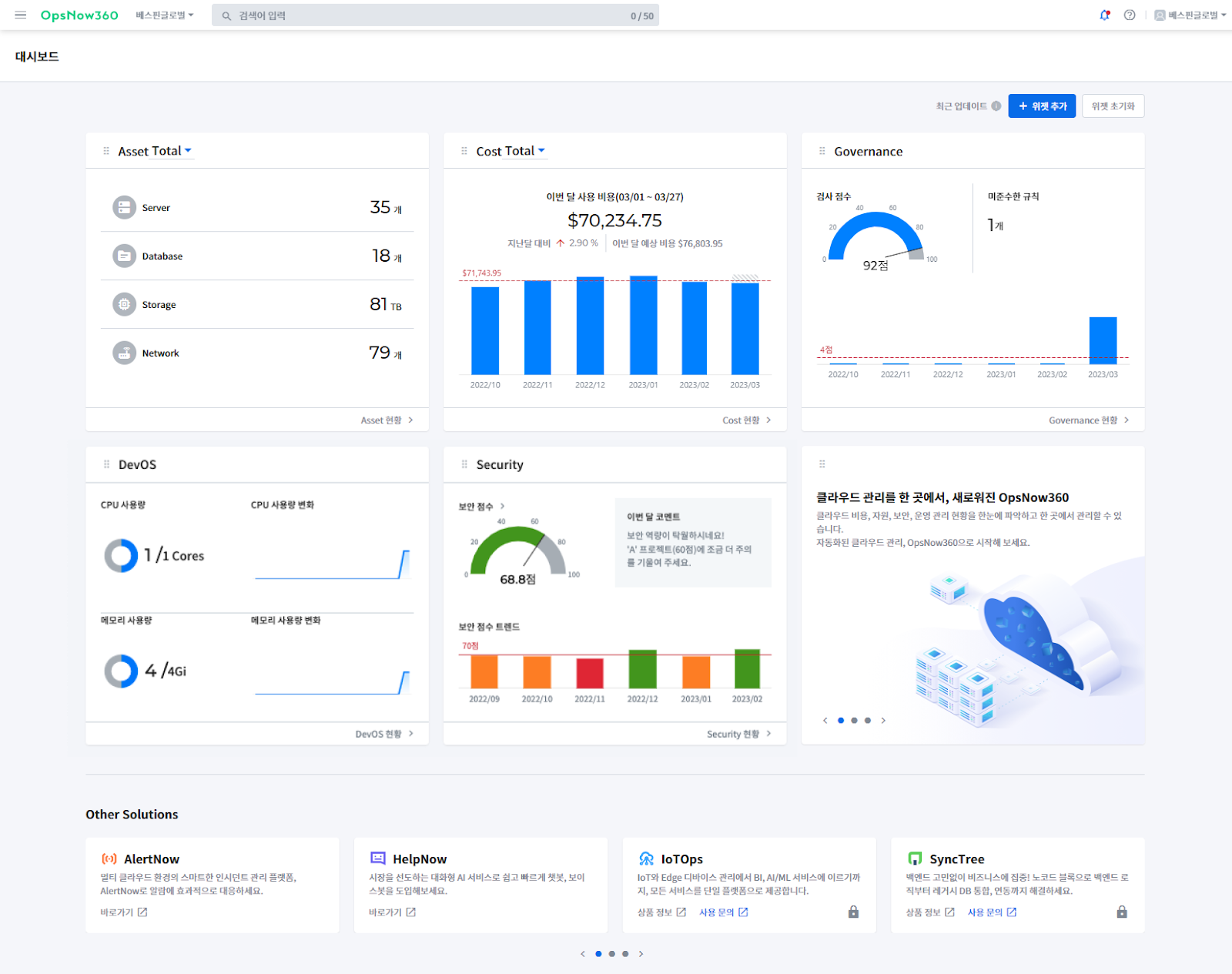This screenshot has width=1232, height=974.
Task: Go to next Other Solutions page
Action: [x=641, y=954]
